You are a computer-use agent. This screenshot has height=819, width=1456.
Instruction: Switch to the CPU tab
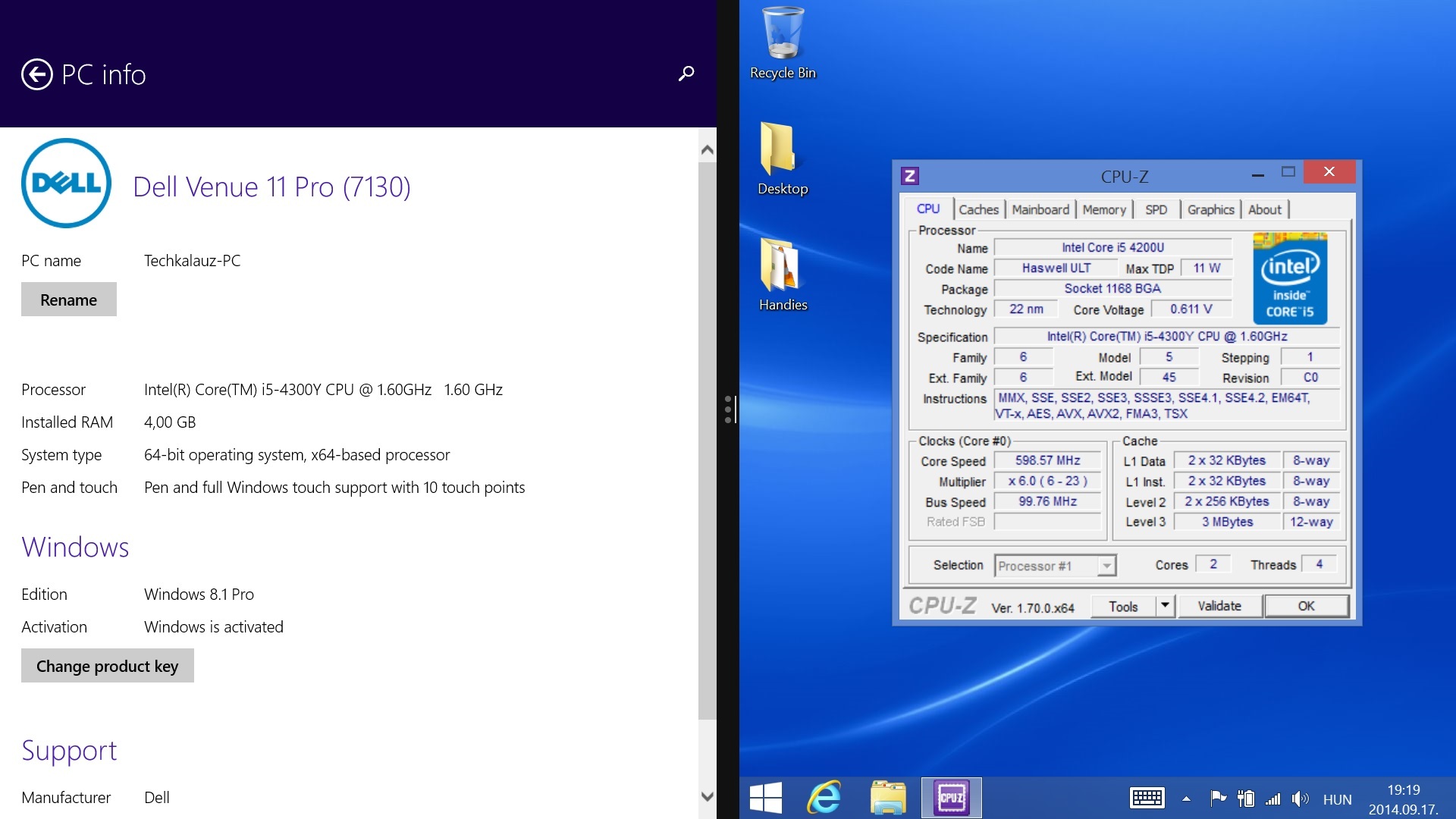point(928,209)
